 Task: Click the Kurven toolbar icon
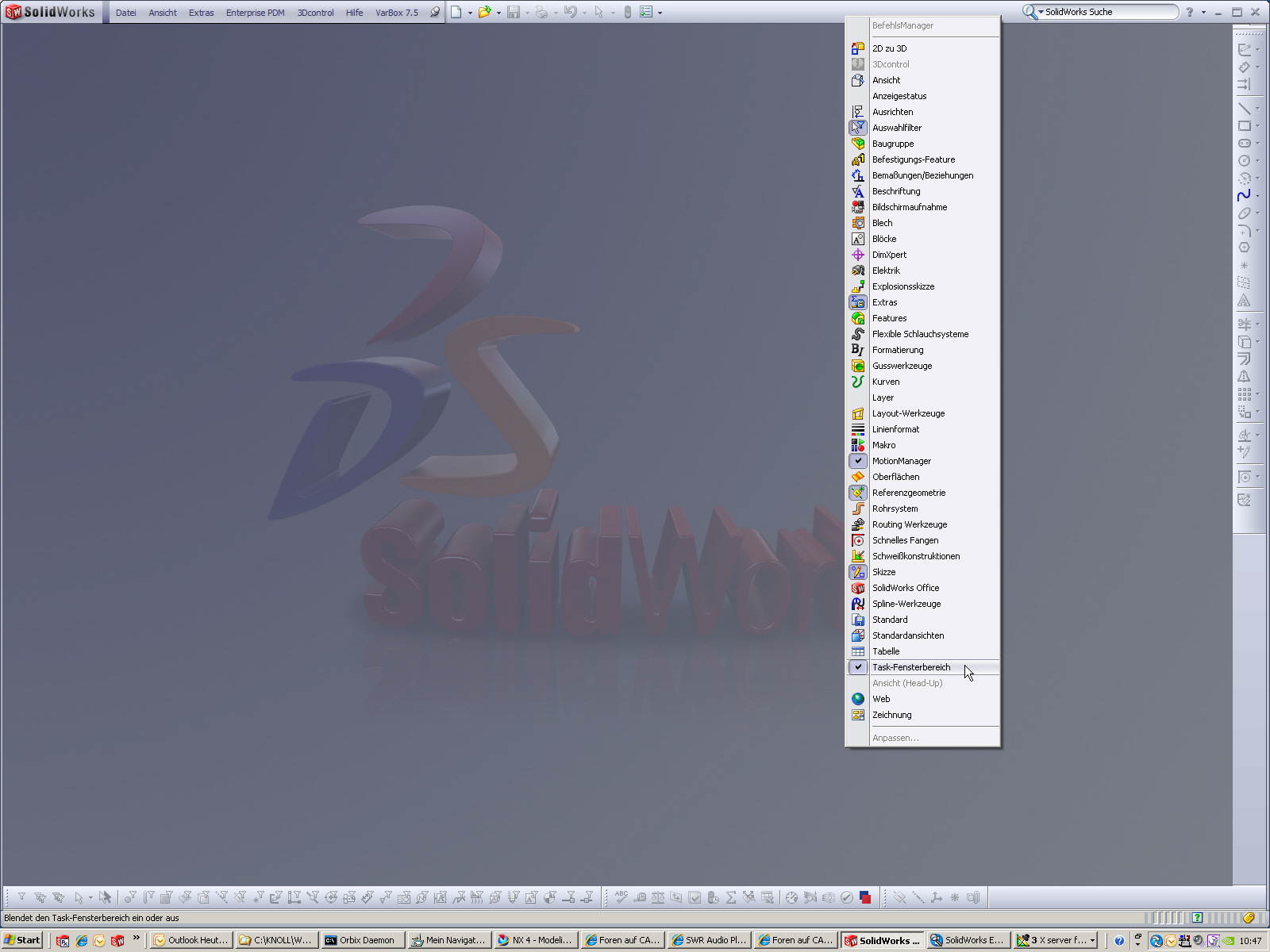click(x=858, y=382)
